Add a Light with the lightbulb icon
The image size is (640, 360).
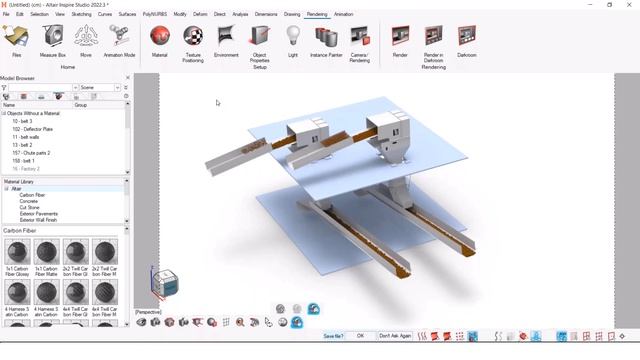(293, 40)
